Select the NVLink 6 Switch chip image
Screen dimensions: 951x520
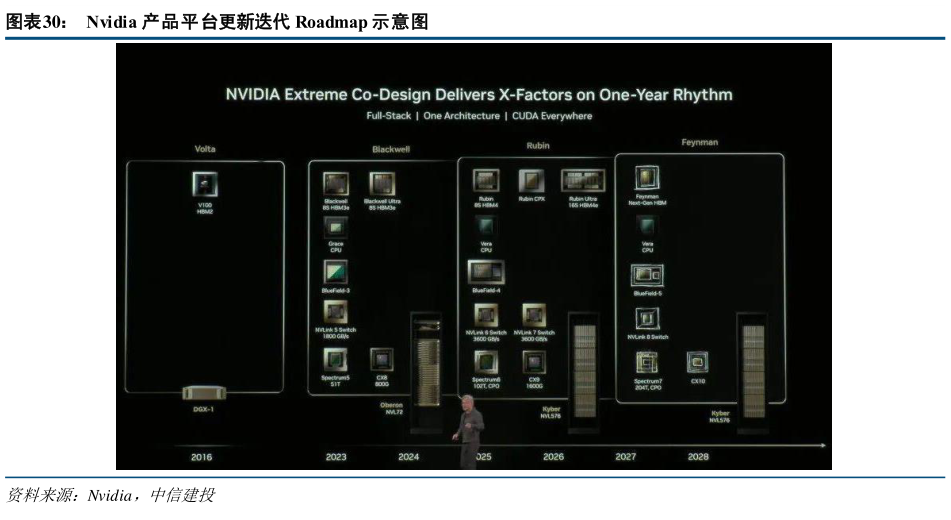coord(486,316)
